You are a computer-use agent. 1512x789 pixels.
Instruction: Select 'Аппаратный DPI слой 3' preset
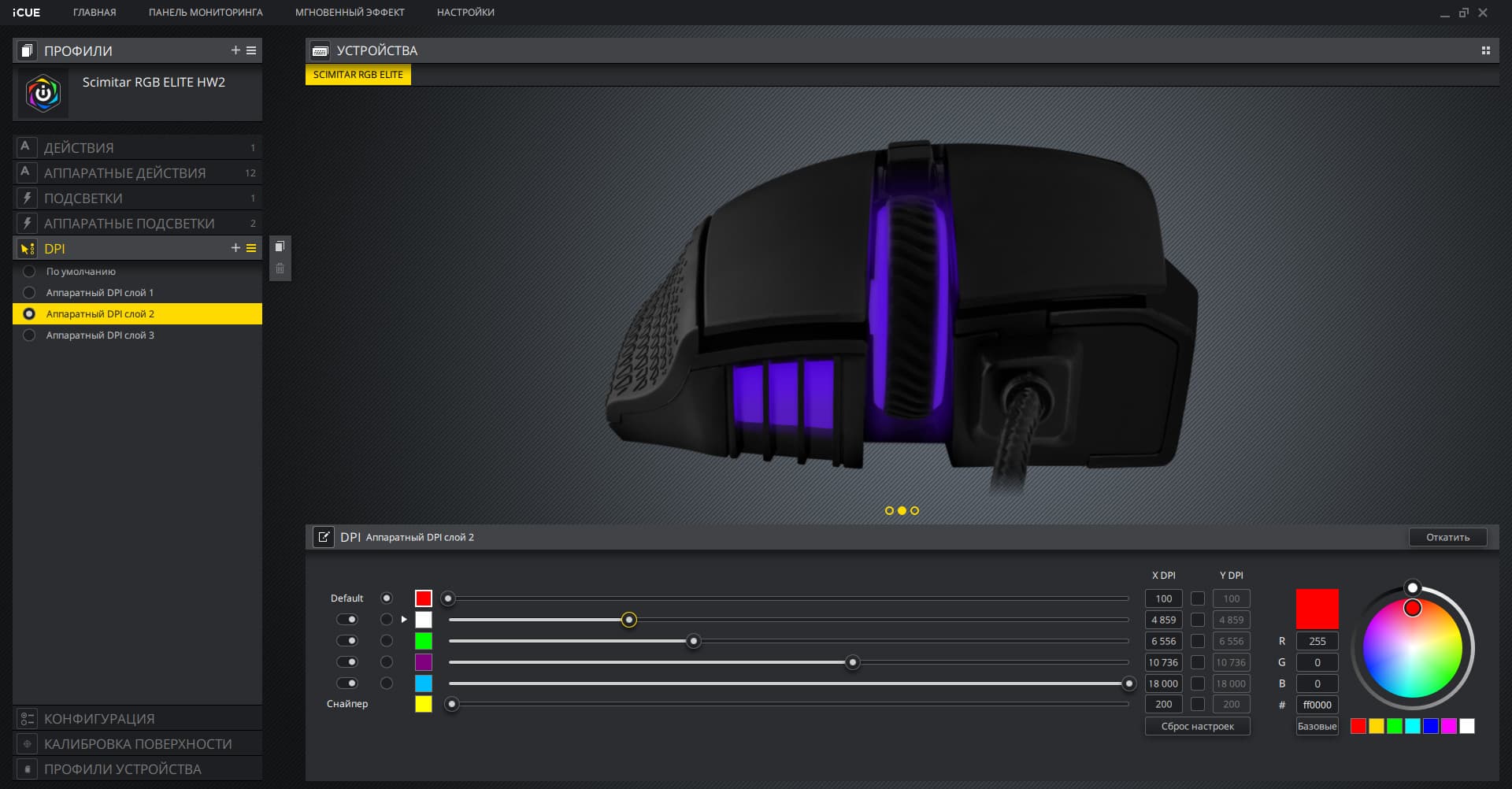click(x=137, y=335)
